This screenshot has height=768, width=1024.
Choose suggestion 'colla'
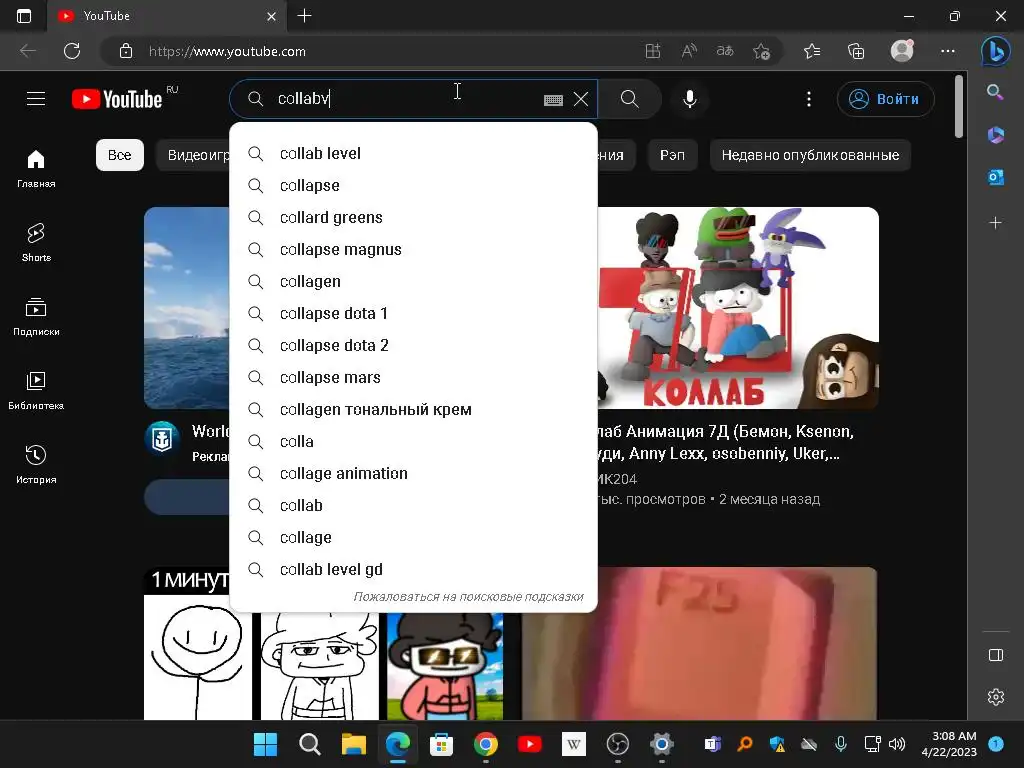(x=413, y=441)
